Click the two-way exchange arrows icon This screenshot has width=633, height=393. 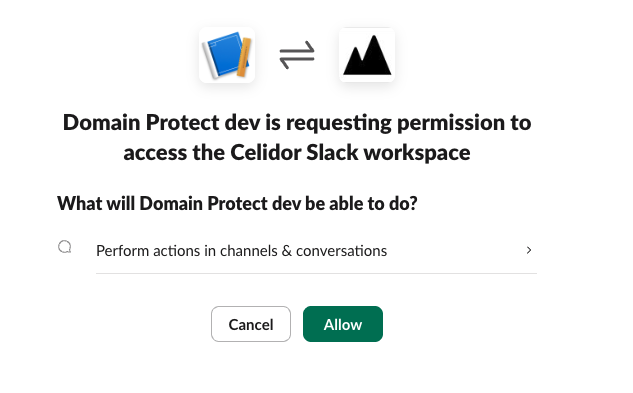pos(297,55)
